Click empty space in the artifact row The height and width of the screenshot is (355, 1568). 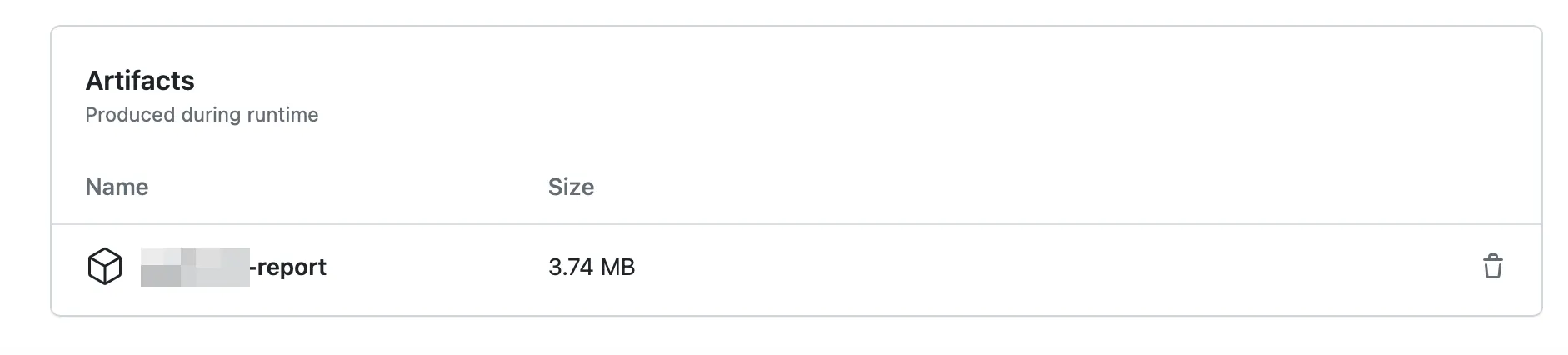[1000, 267]
